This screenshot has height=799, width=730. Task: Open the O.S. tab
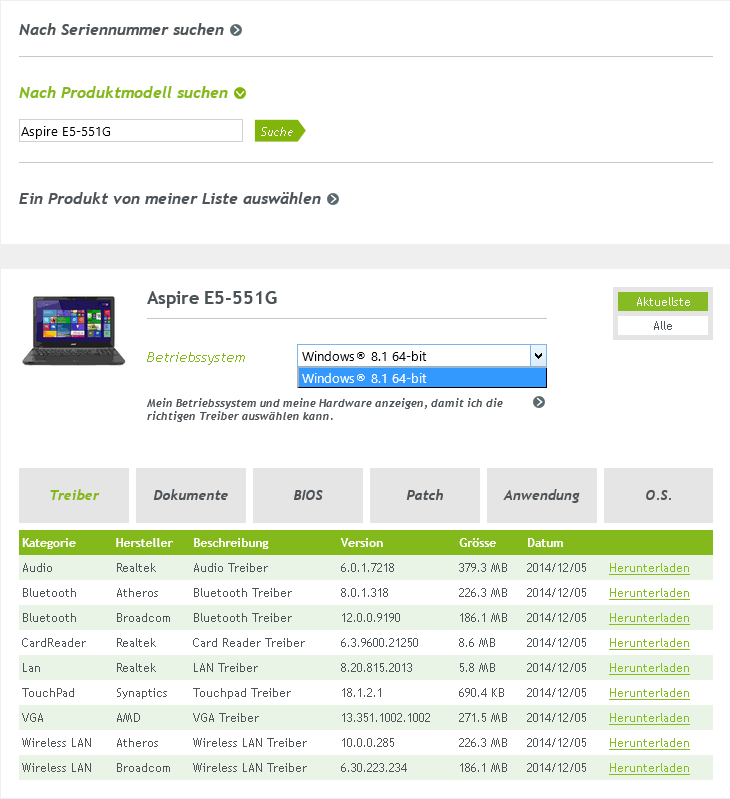[x=658, y=495]
